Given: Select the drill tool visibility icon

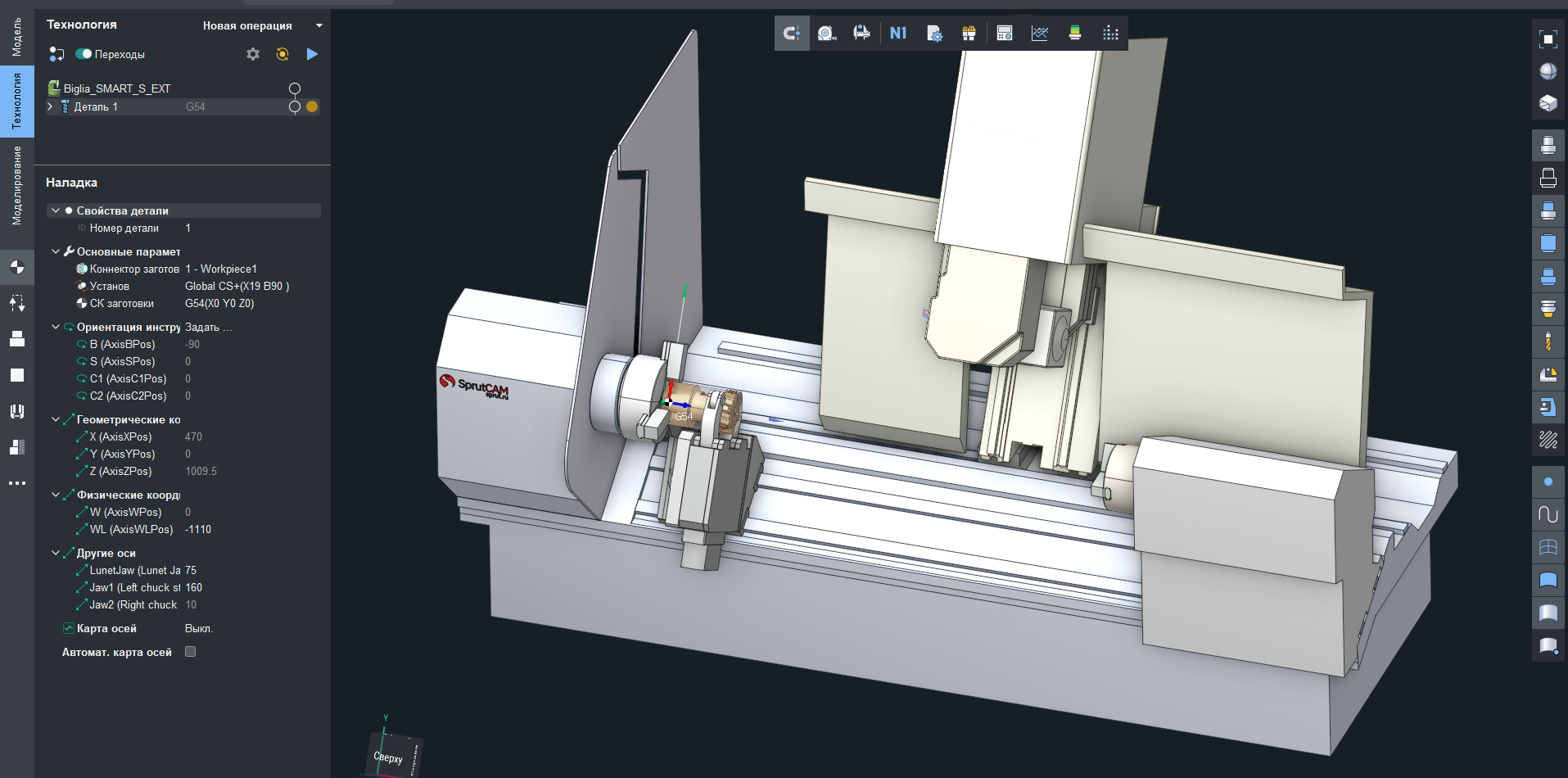Looking at the screenshot, I should [x=1548, y=342].
